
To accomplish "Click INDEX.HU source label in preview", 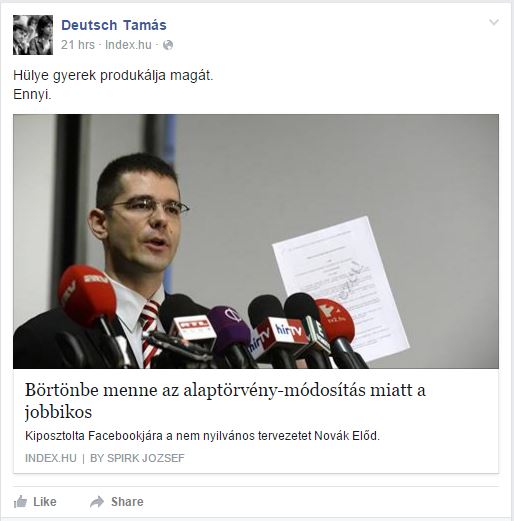I will tap(51, 458).
